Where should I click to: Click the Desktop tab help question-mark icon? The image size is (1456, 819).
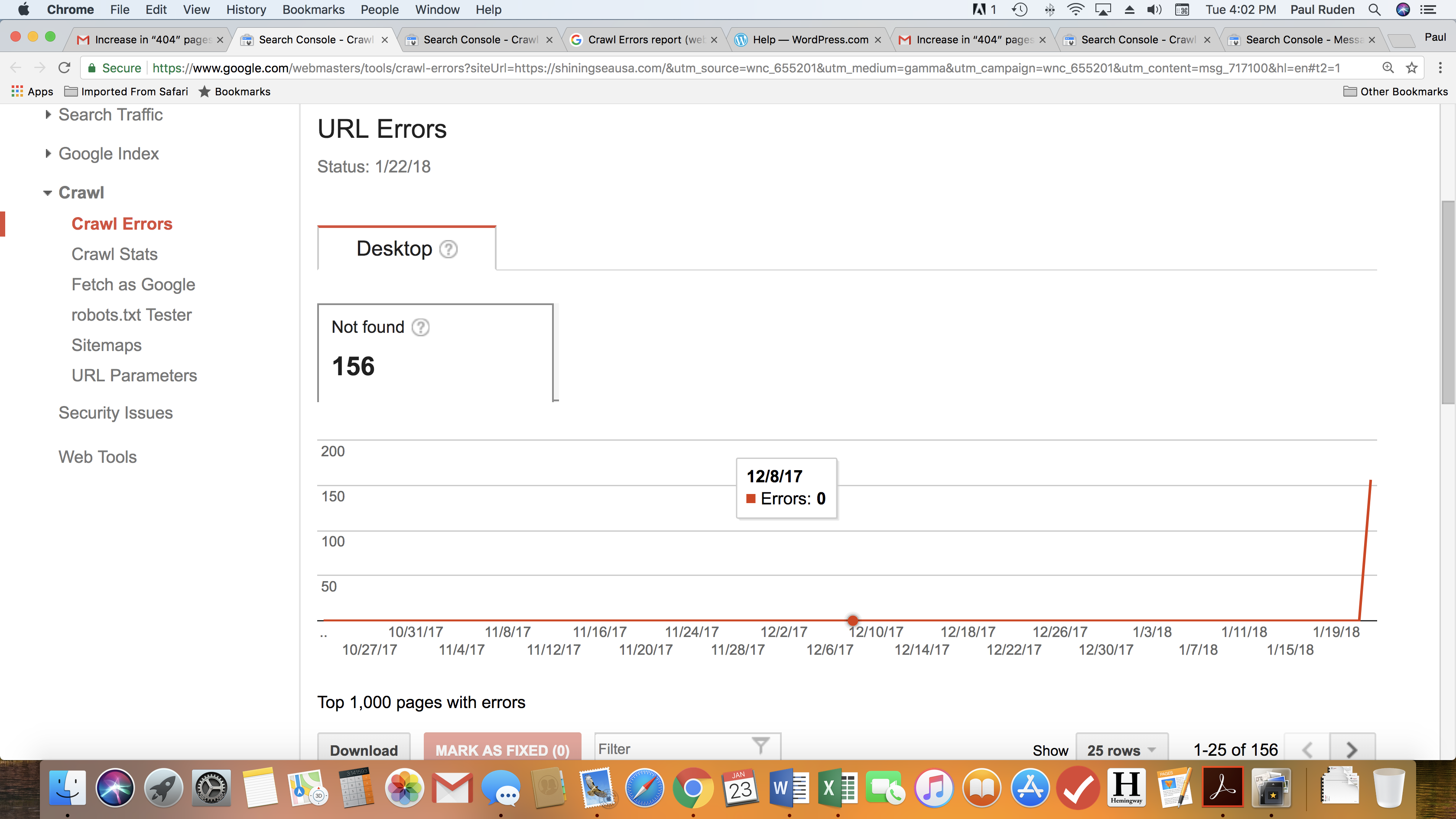[x=448, y=249]
